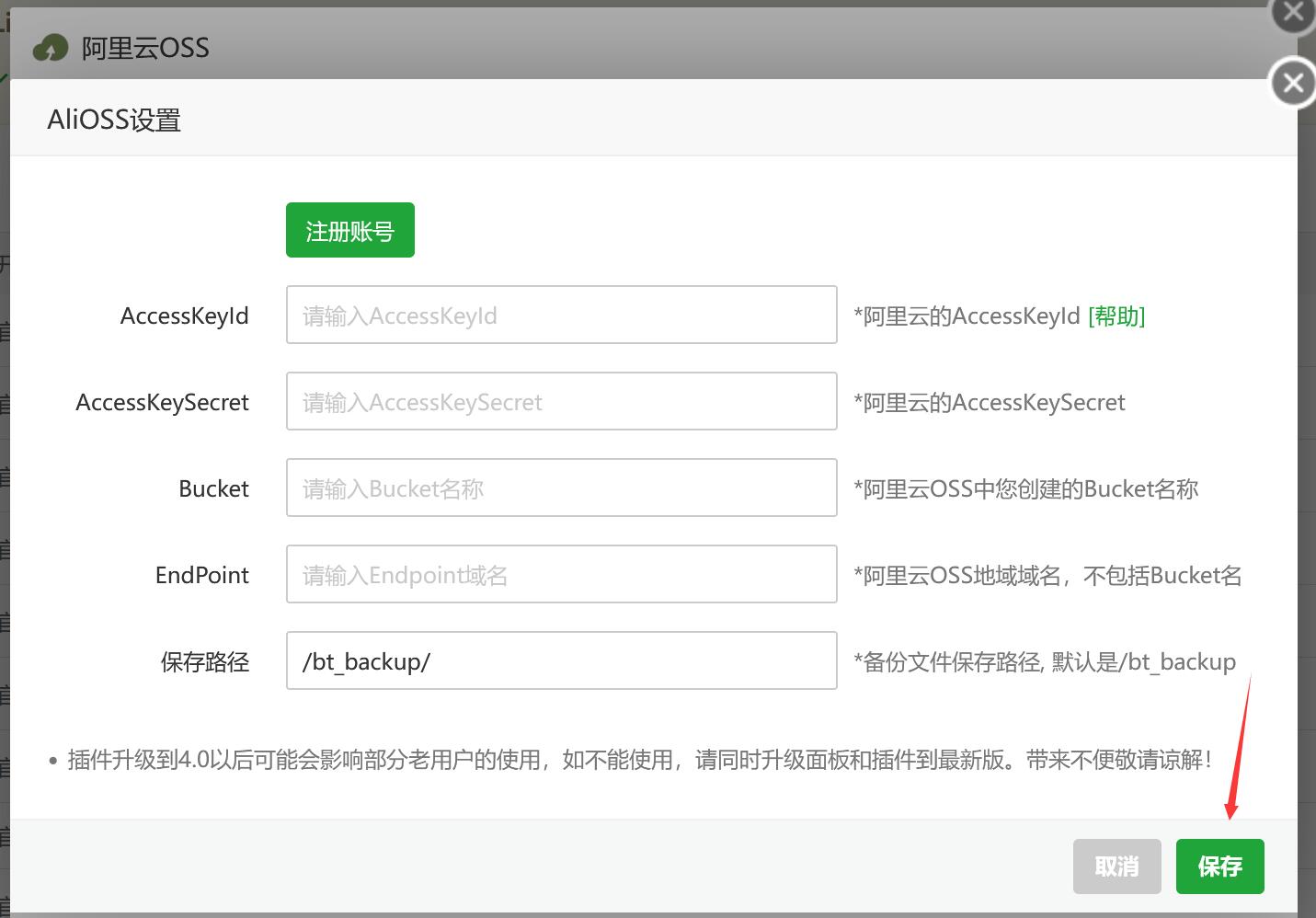Click the 注册账号 green button
Image resolution: width=1316 pixels, height=918 pixels.
[349, 230]
